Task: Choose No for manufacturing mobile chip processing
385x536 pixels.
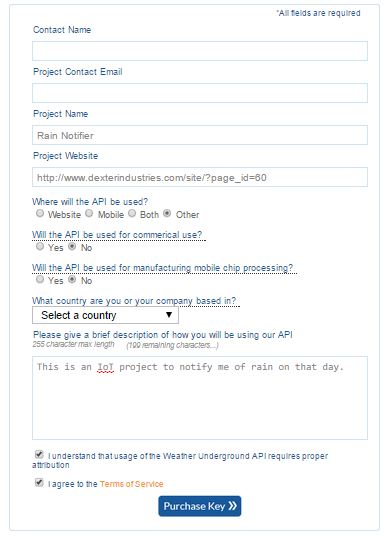Action: coord(72,280)
